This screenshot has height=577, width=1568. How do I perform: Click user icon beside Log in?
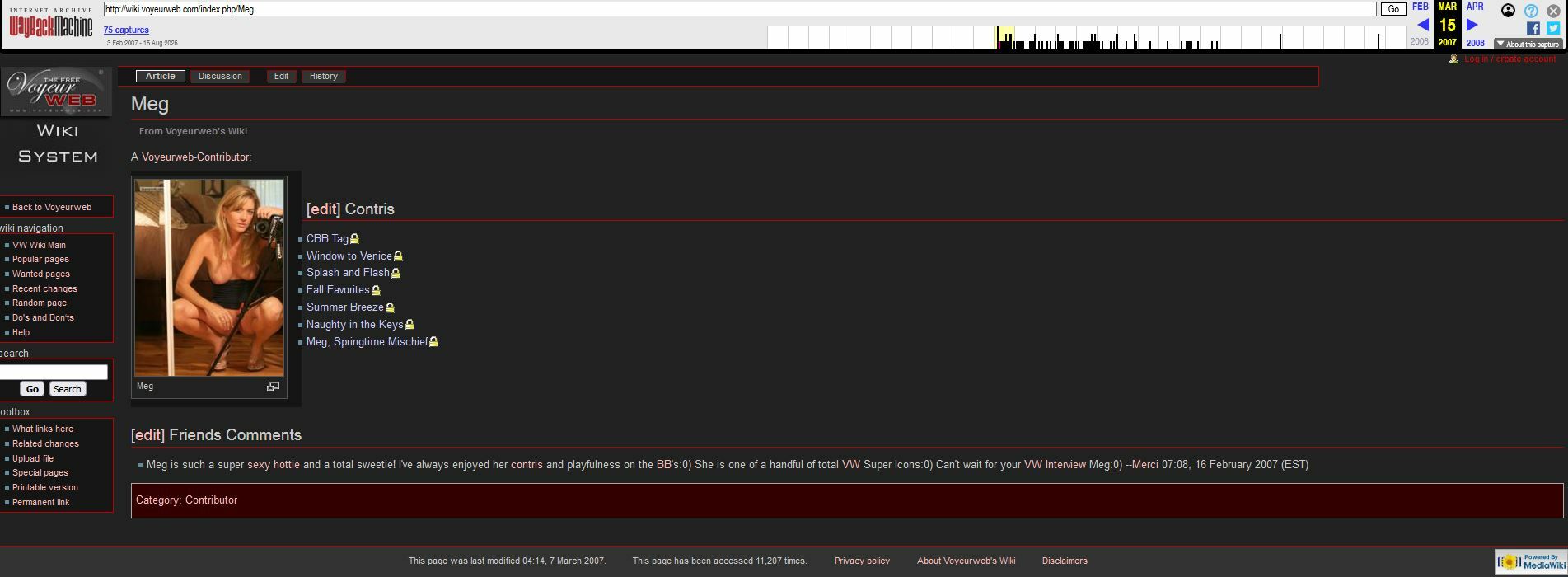click(x=1453, y=59)
